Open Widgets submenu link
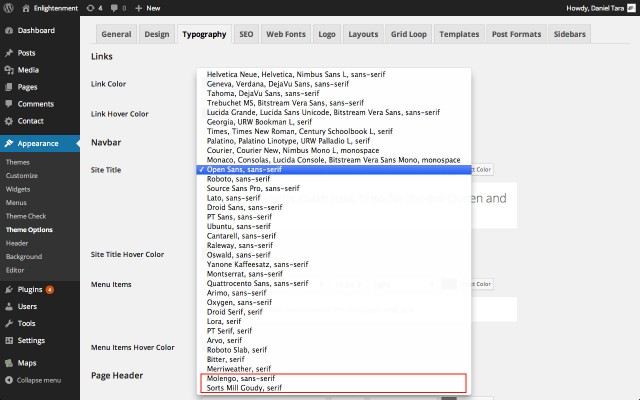The image size is (640, 400). pyautogui.click(x=18, y=189)
